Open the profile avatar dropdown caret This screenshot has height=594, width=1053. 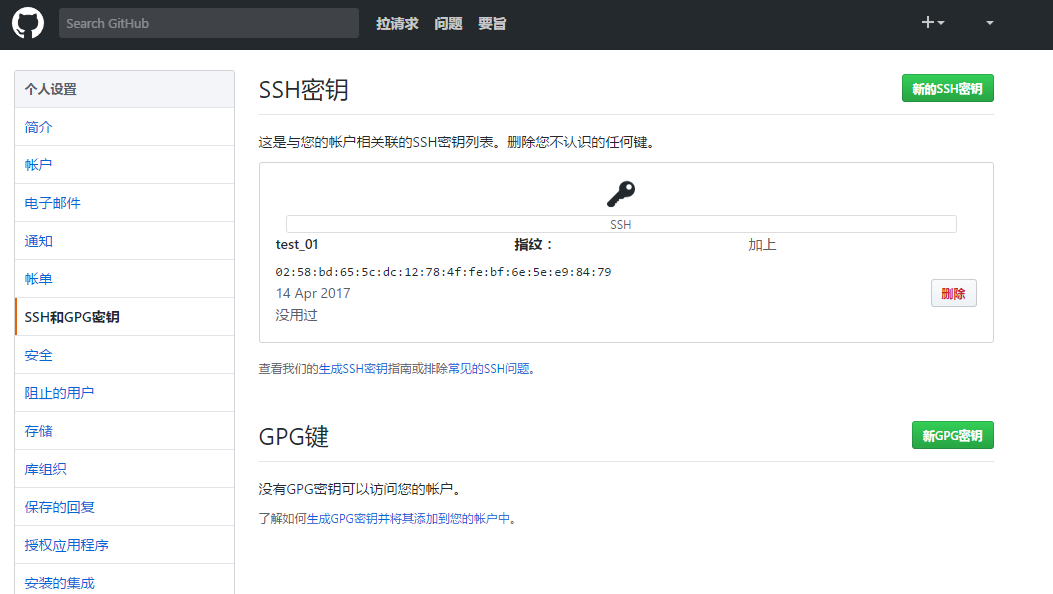(988, 22)
